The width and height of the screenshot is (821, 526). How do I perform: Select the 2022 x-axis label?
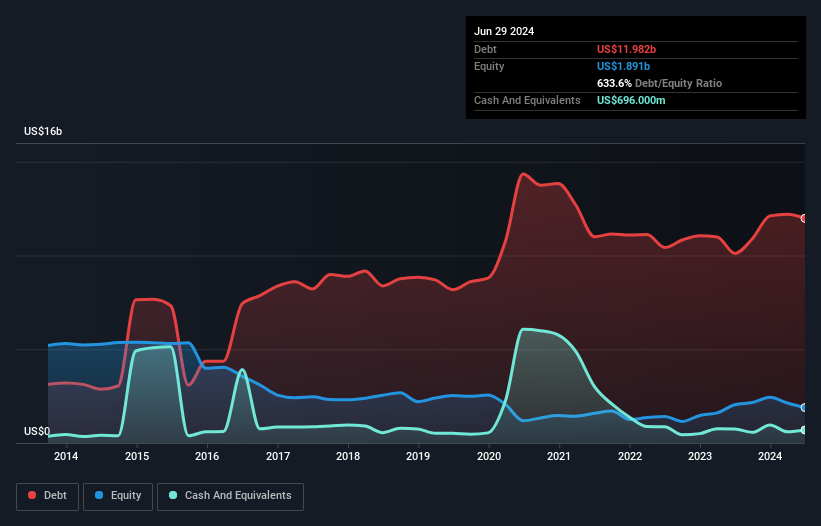629,456
